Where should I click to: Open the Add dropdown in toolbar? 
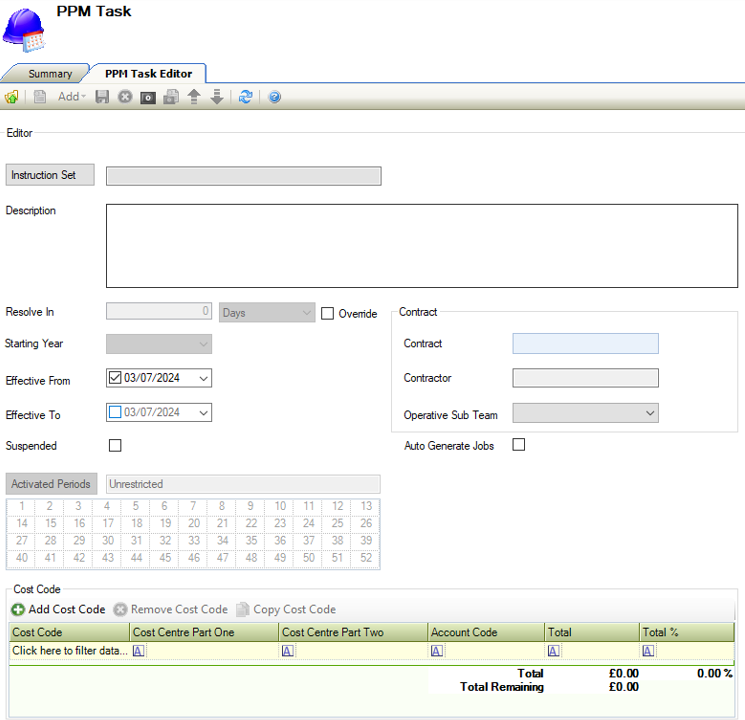pos(71,97)
